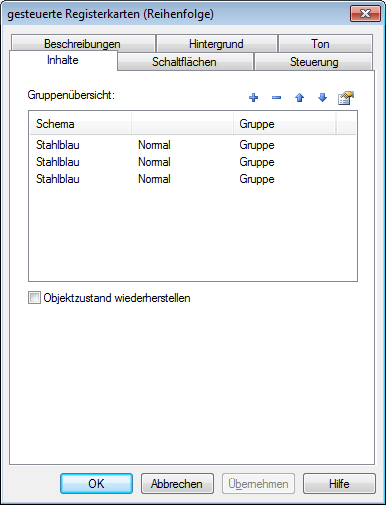
Task: Click the Gruppe column header
Action: 284,124
